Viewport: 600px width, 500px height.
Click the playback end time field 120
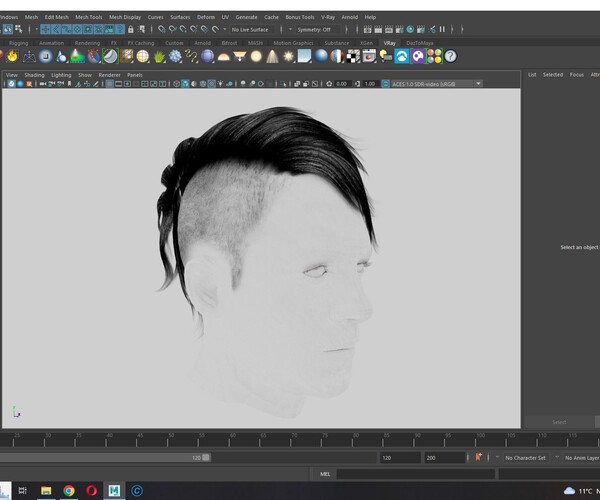point(400,458)
